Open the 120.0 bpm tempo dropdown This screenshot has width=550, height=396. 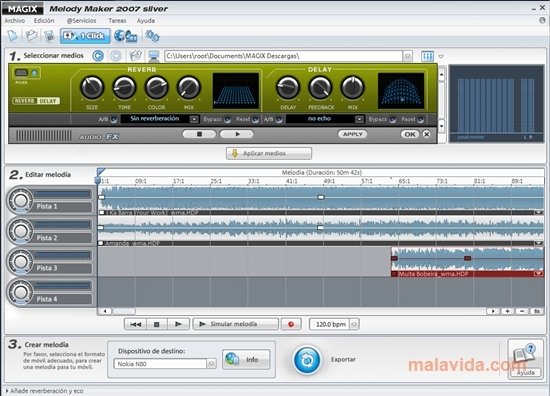(354, 324)
